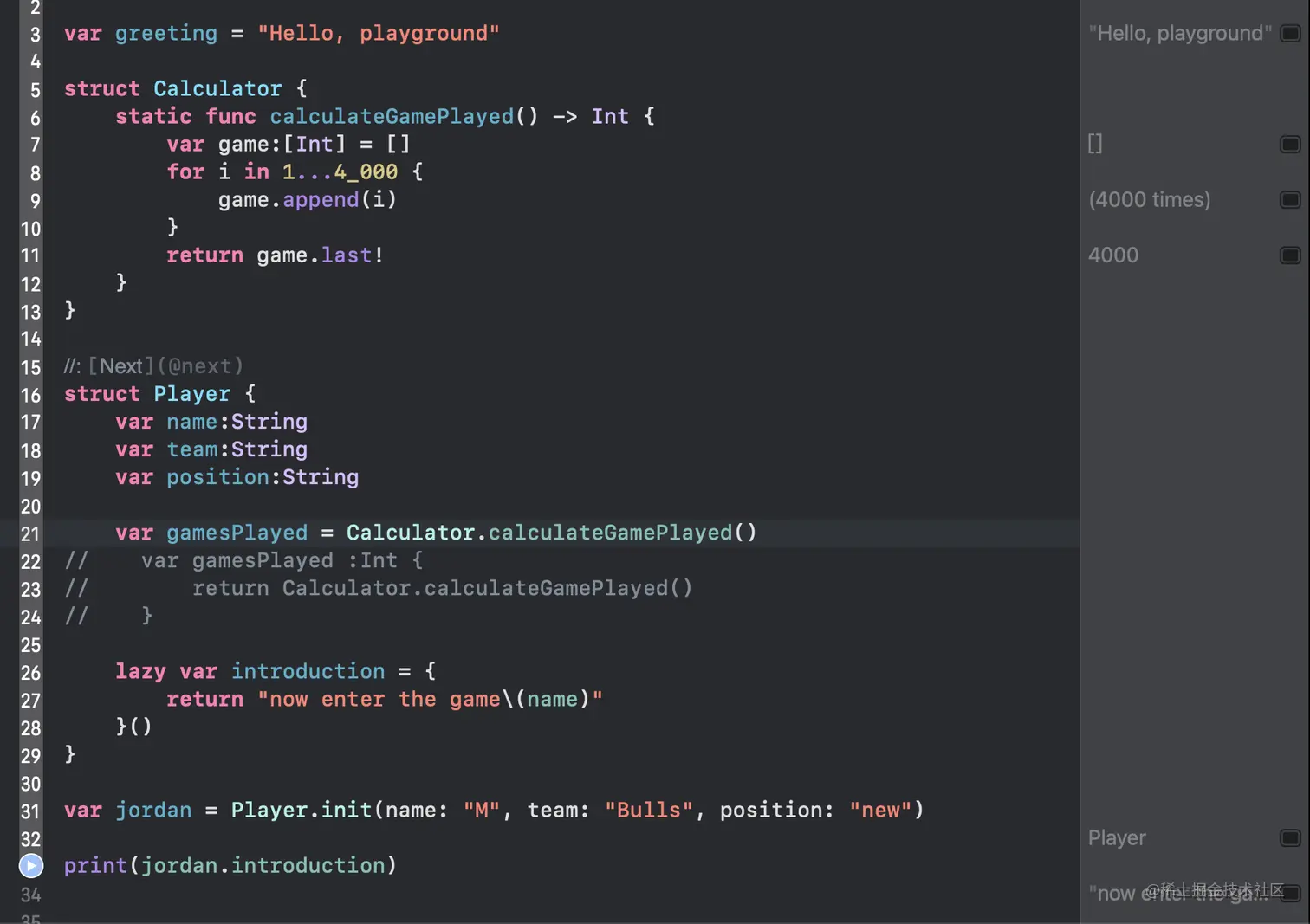This screenshot has width=1310, height=924.
Task: Click line number 31 in gutter
Action: [30, 811]
